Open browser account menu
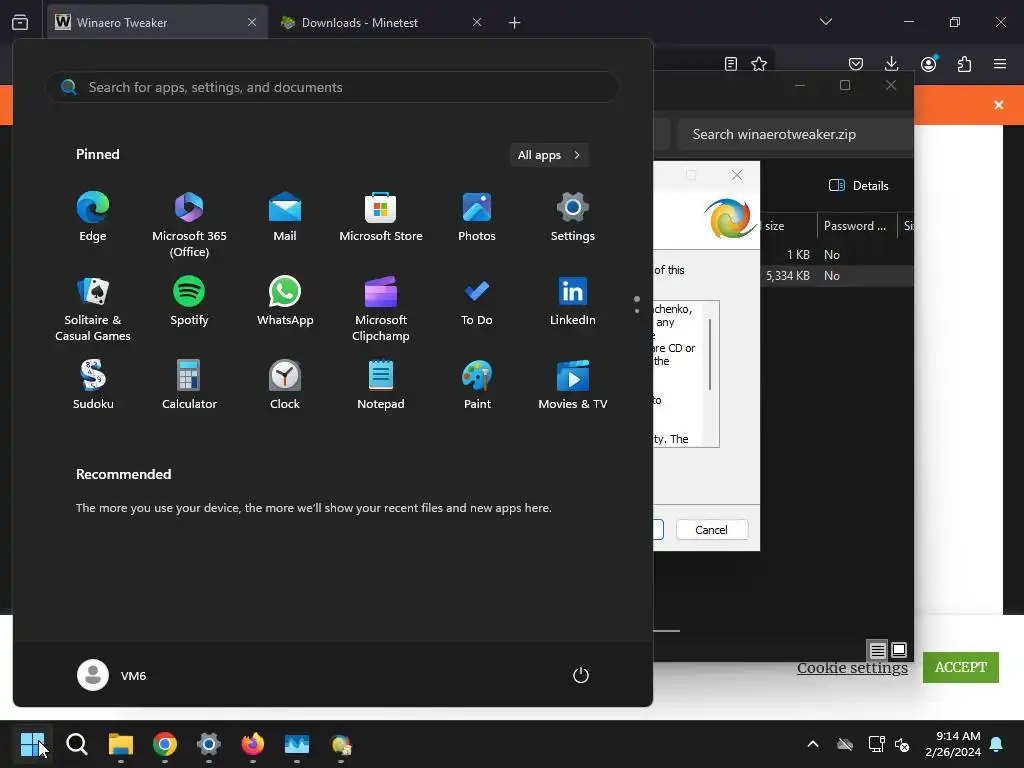 click(929, 64)
